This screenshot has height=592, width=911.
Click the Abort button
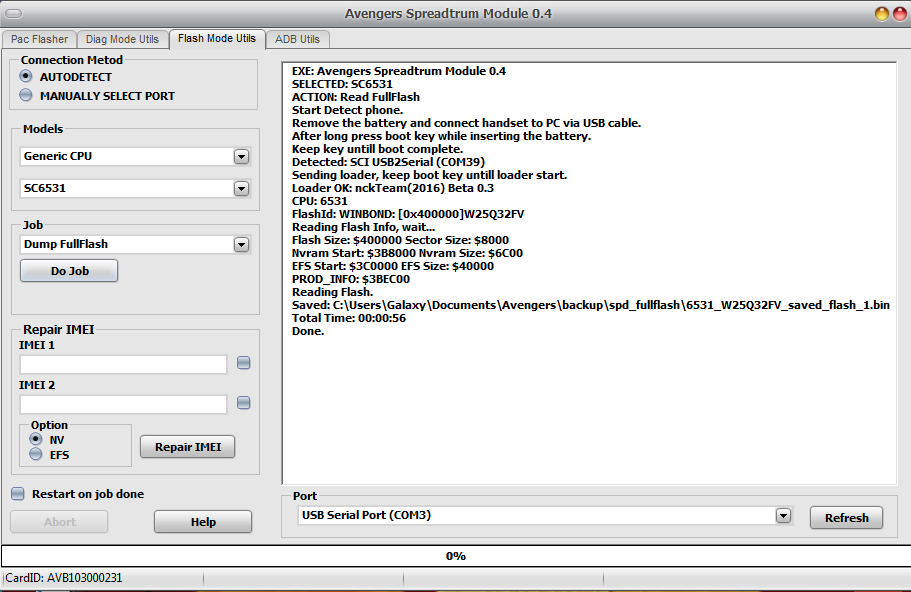(x=59, y=522)
